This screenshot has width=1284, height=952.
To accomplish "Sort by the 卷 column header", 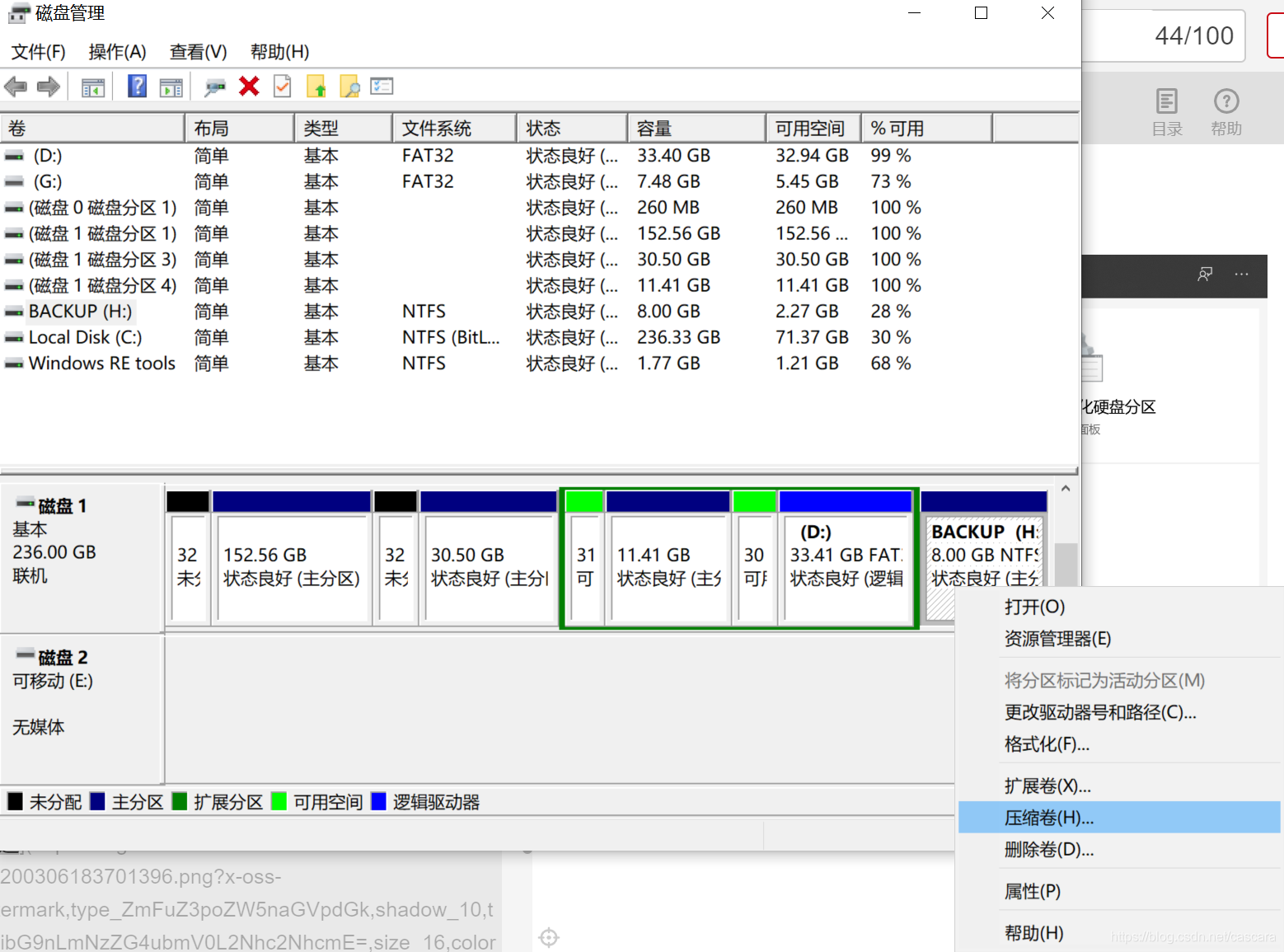I will [x=92, y=129].
